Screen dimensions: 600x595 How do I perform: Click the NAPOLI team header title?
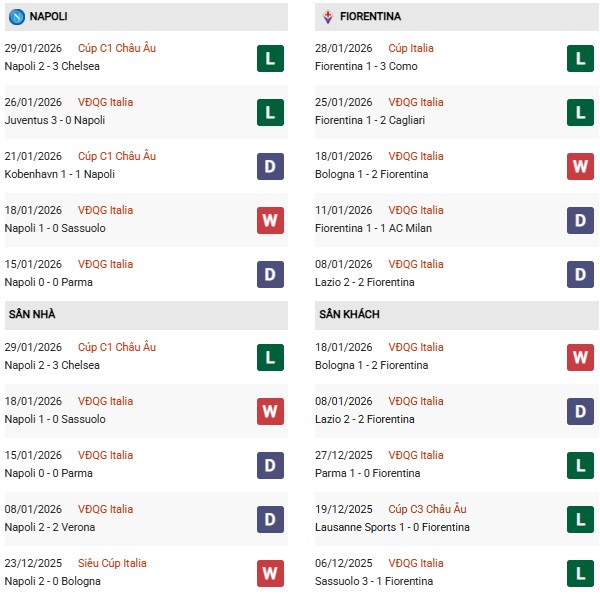pos(49,16)
